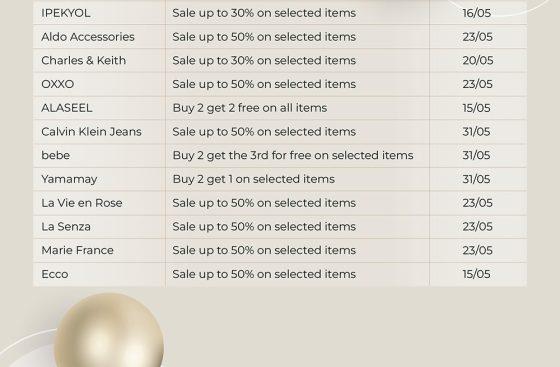Select the 20/05 end date cell
This screenshot has height=367, width=560.
[478, 60]
